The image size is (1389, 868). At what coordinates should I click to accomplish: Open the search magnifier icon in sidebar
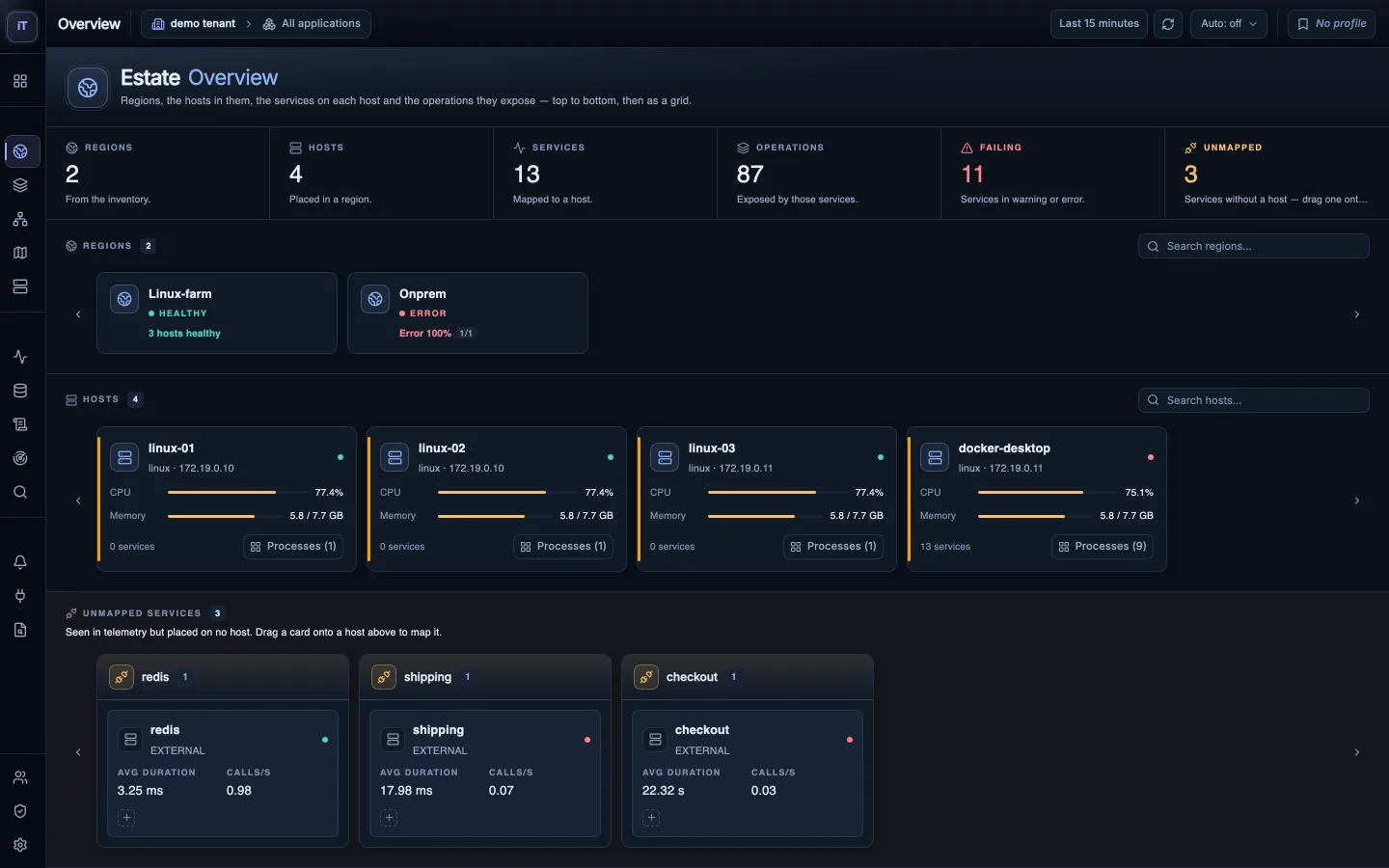[x=20, y=492]
